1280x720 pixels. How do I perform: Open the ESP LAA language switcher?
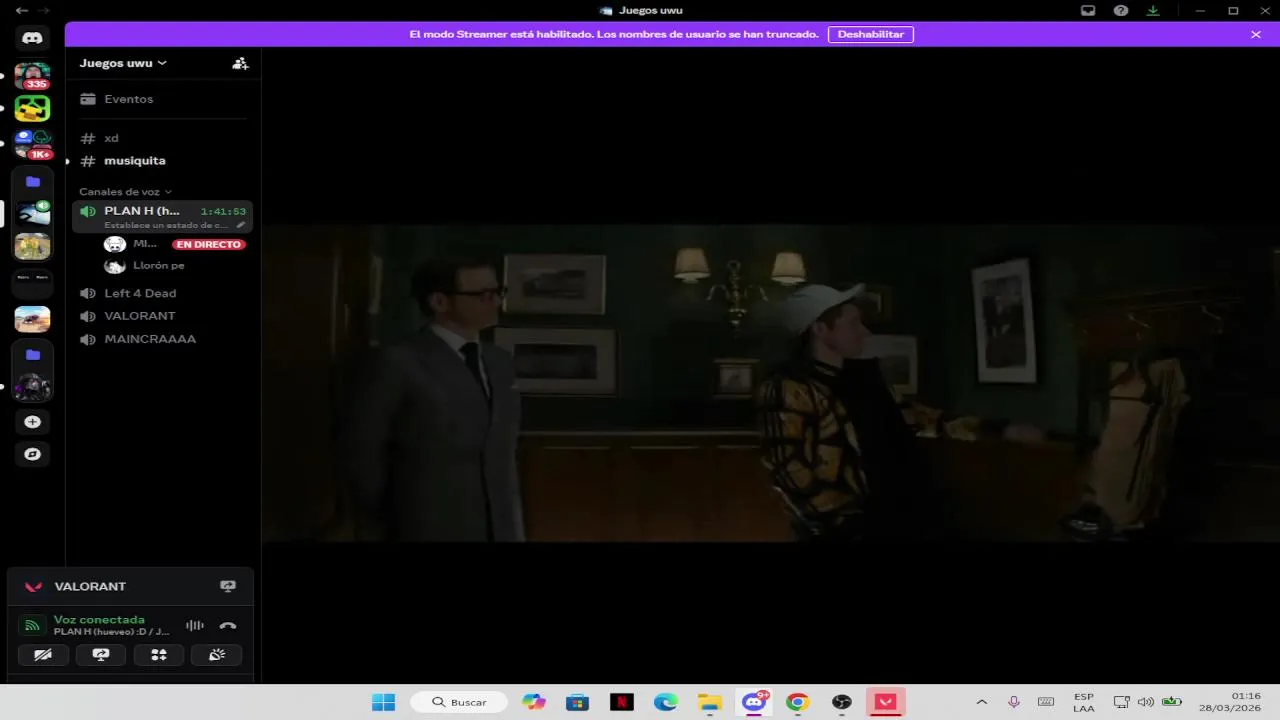coord(1084,702)
